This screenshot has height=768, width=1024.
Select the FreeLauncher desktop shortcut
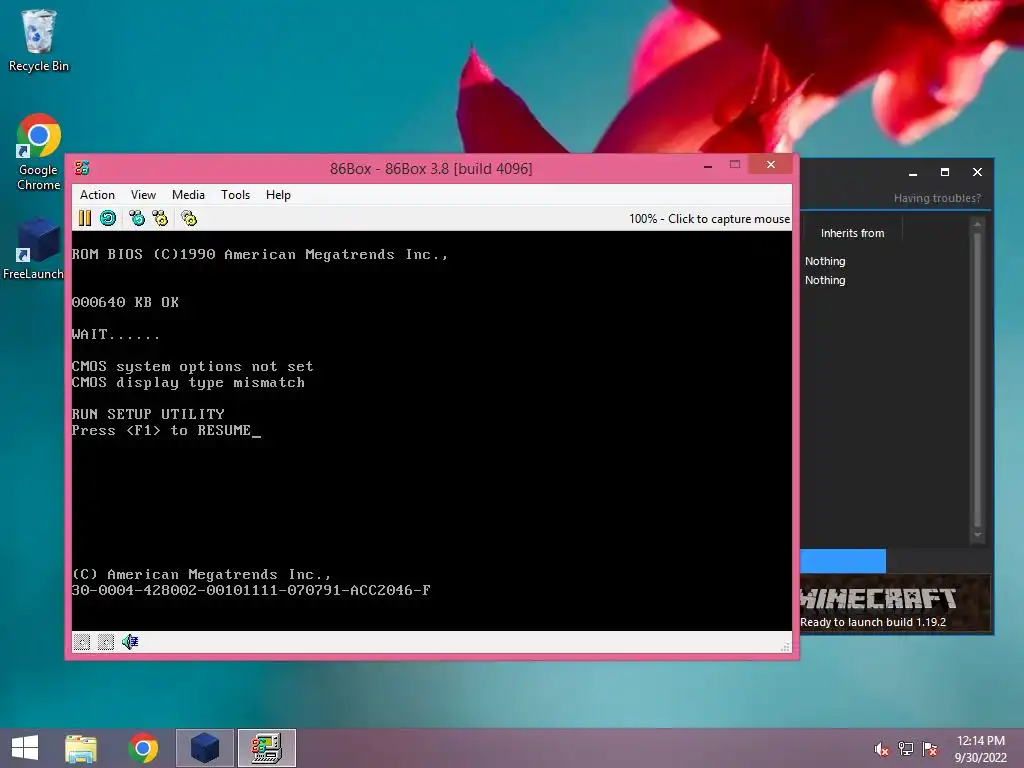(33, 249)
